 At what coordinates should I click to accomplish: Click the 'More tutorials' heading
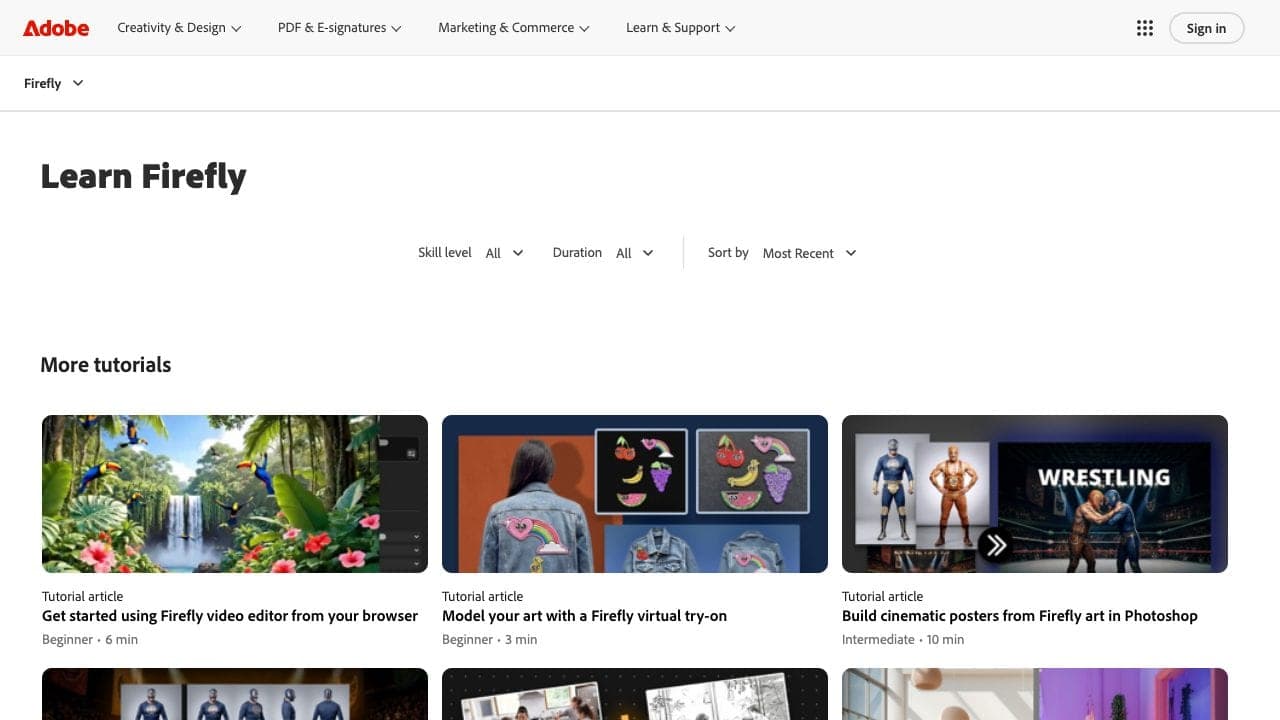pyautogui.click(x=106, y=365)
